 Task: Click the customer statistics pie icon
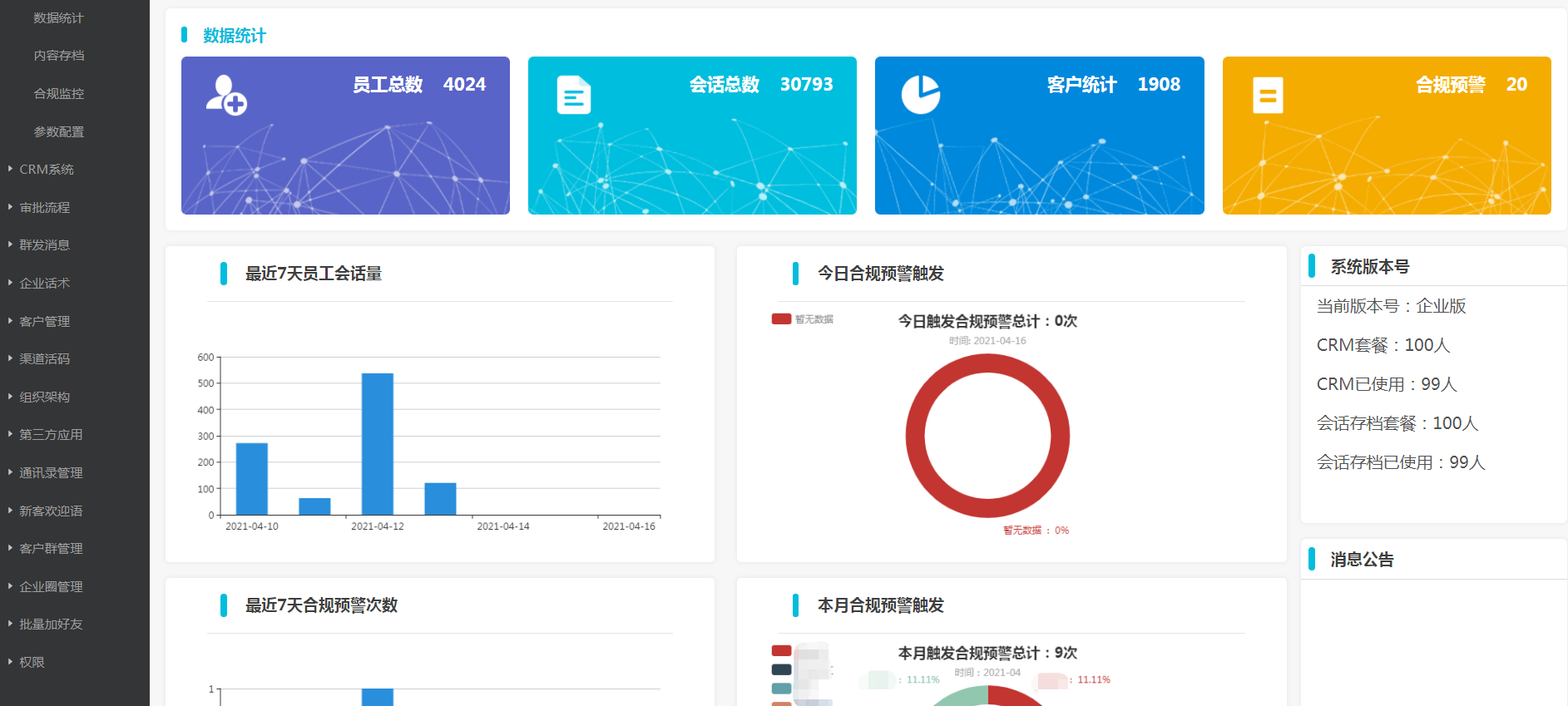pos(921,95)
